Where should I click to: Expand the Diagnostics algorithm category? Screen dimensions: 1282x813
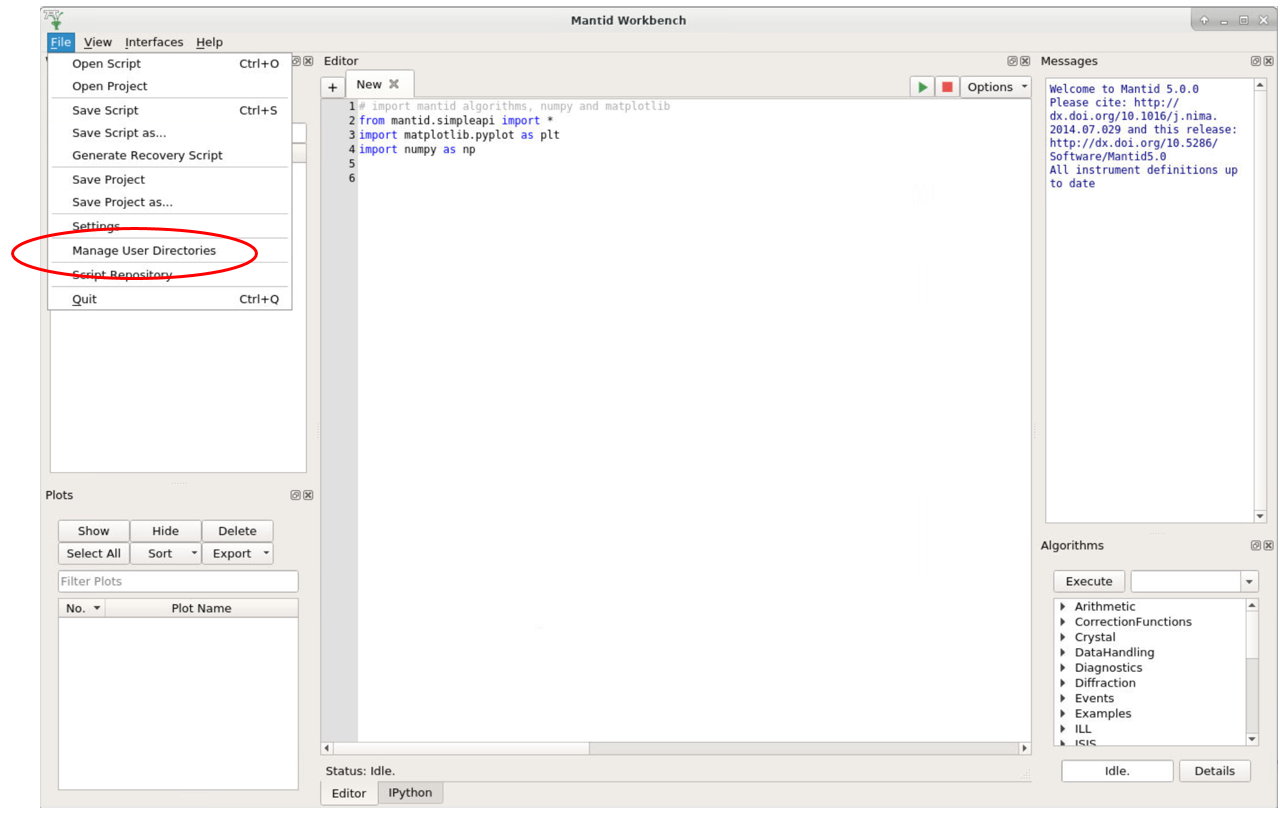pos(1063,668)
